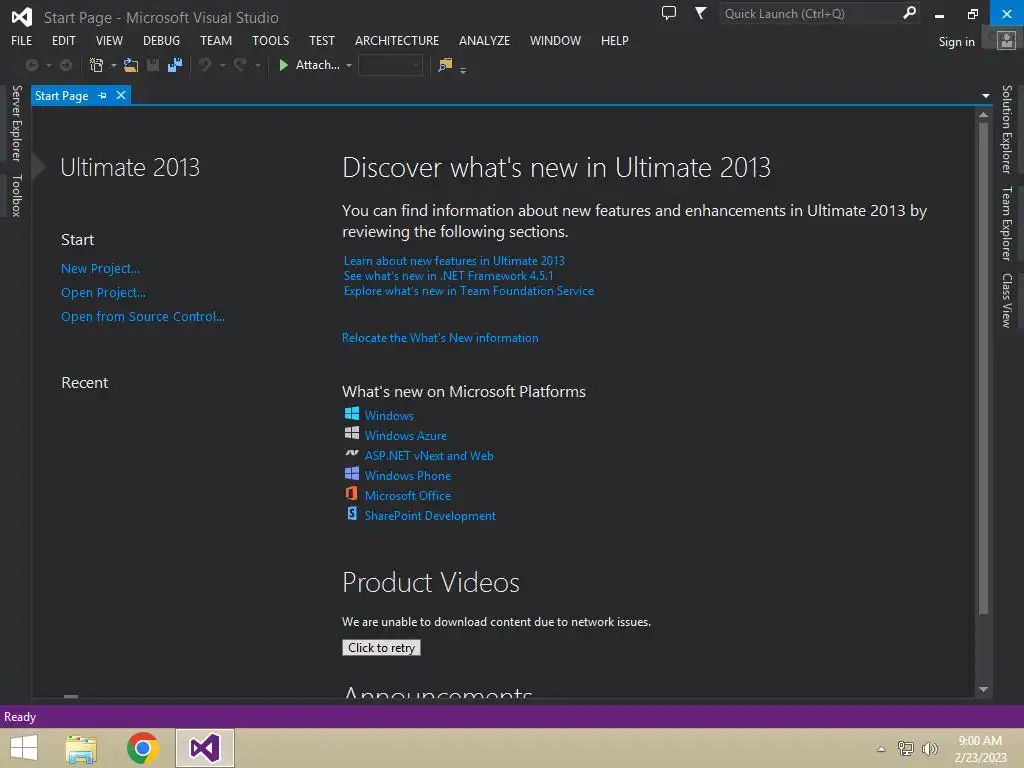Viewport: 1024px width, 768px height.
Task: Open the Team Explorer side tab
Action: [x=1006, y=223]
